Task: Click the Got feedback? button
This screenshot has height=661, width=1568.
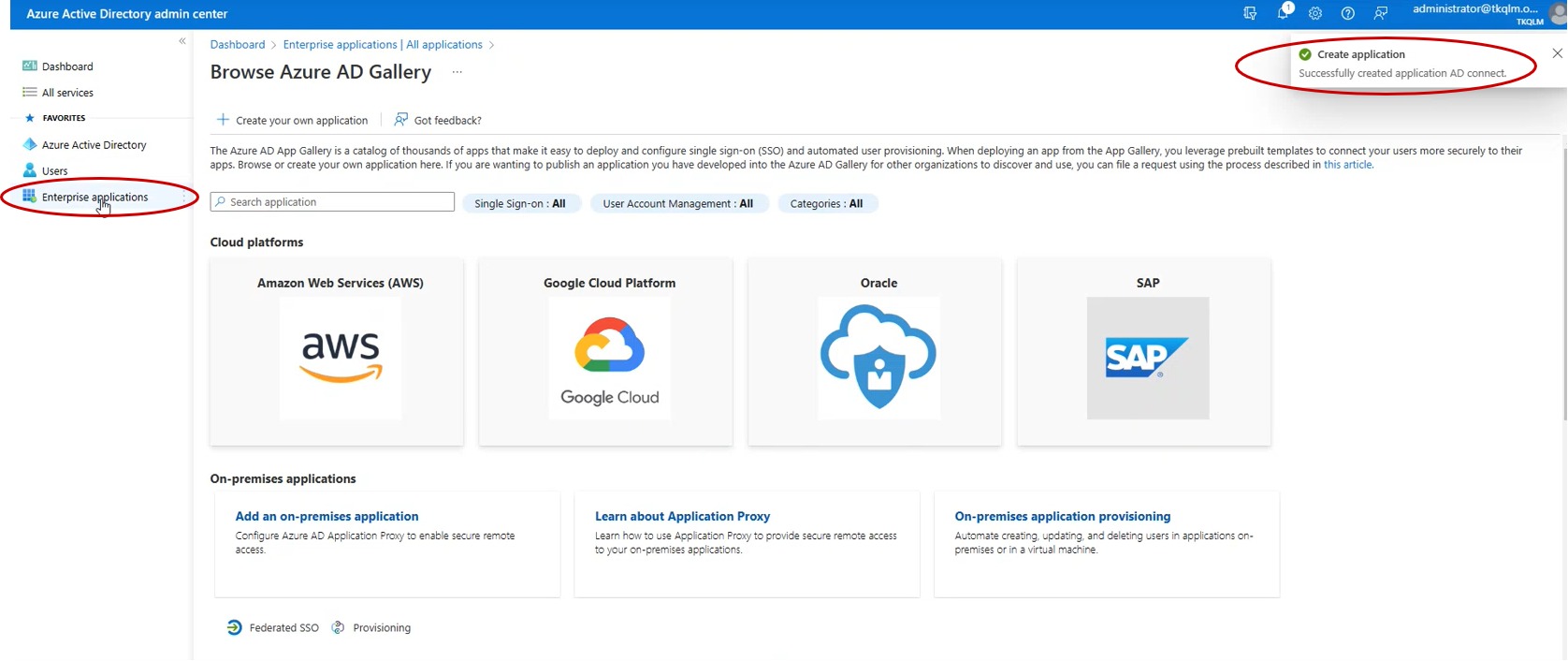Action: tap(438, 120)
